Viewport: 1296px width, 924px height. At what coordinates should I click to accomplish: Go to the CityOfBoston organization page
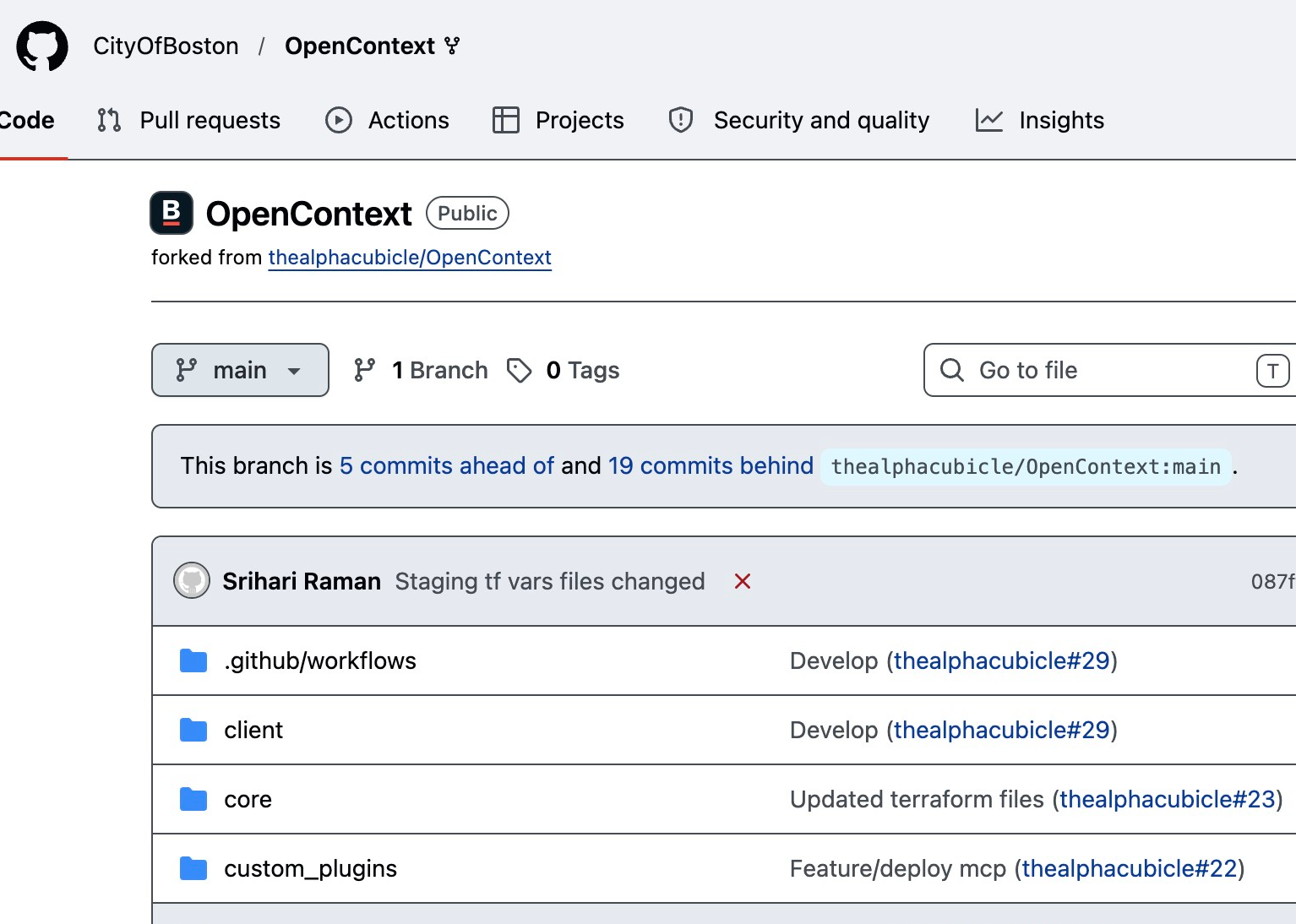pyautogui.click(x=166, y=46)
